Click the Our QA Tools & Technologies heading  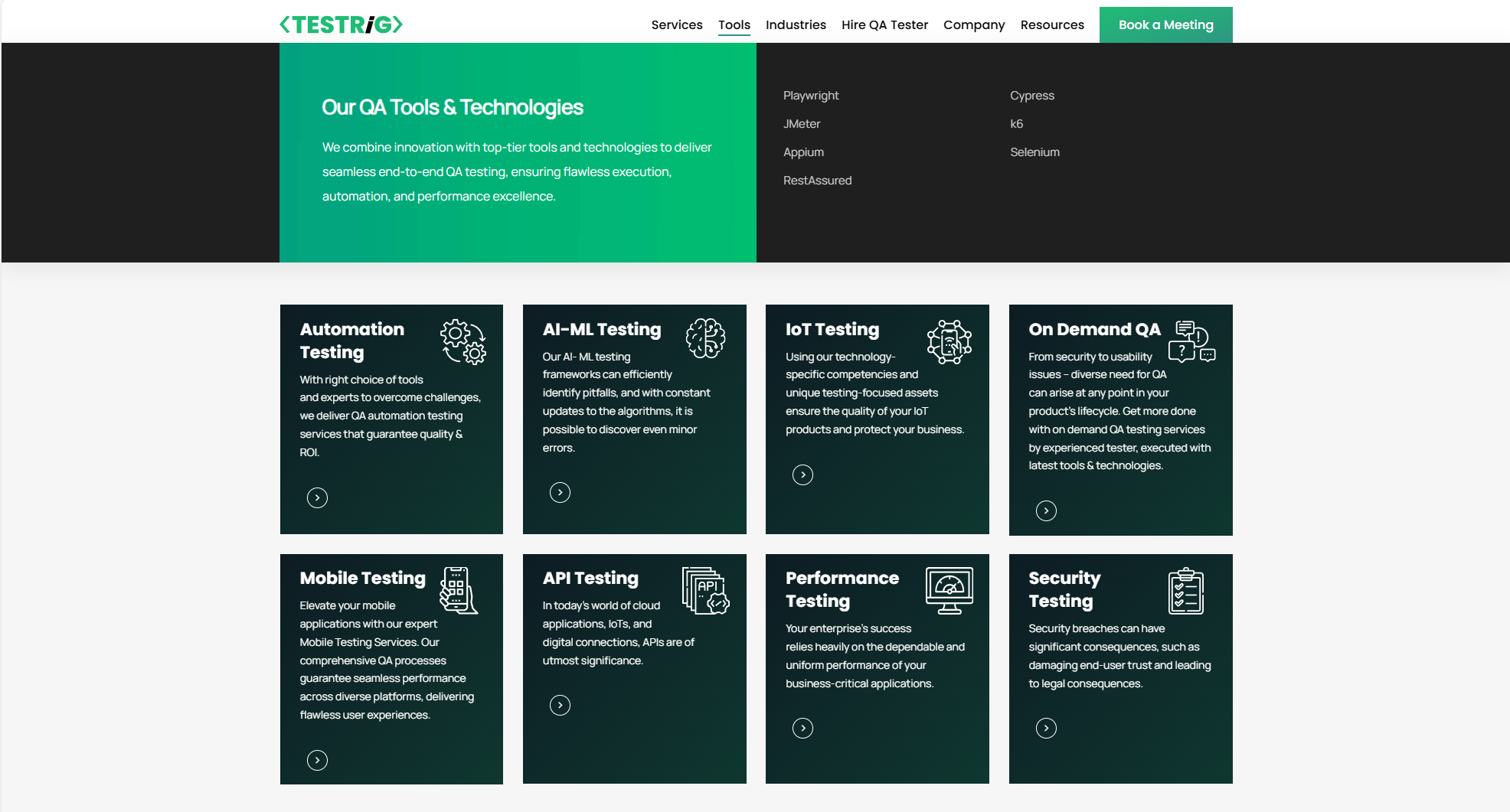453,107
